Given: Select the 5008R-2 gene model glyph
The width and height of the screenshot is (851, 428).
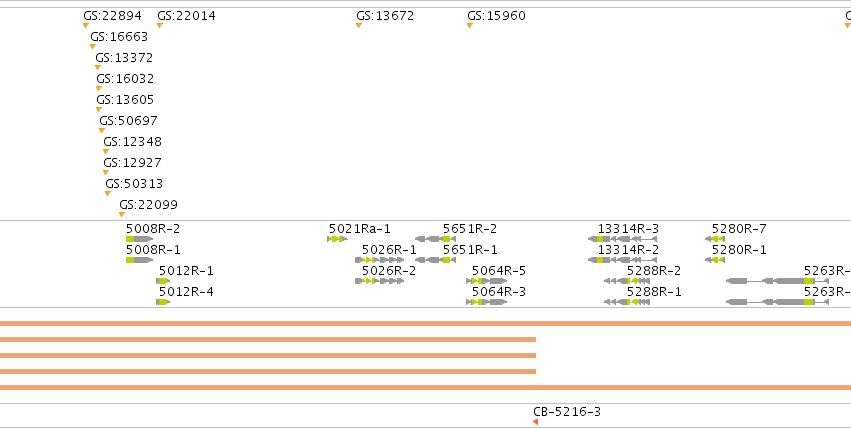Looking at the screenshot, I should coord(139,239).
